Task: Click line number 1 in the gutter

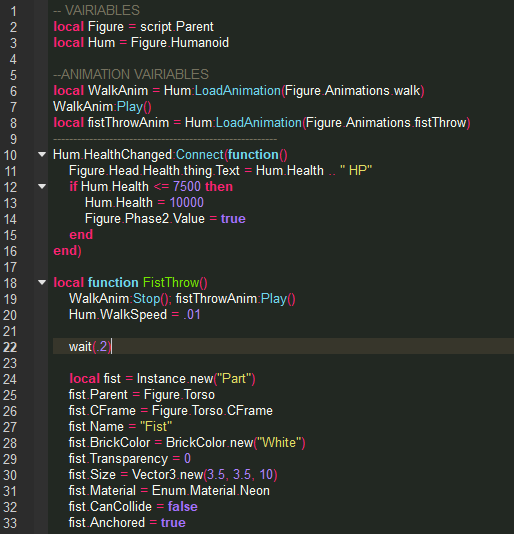Action: tap(13, 11)
